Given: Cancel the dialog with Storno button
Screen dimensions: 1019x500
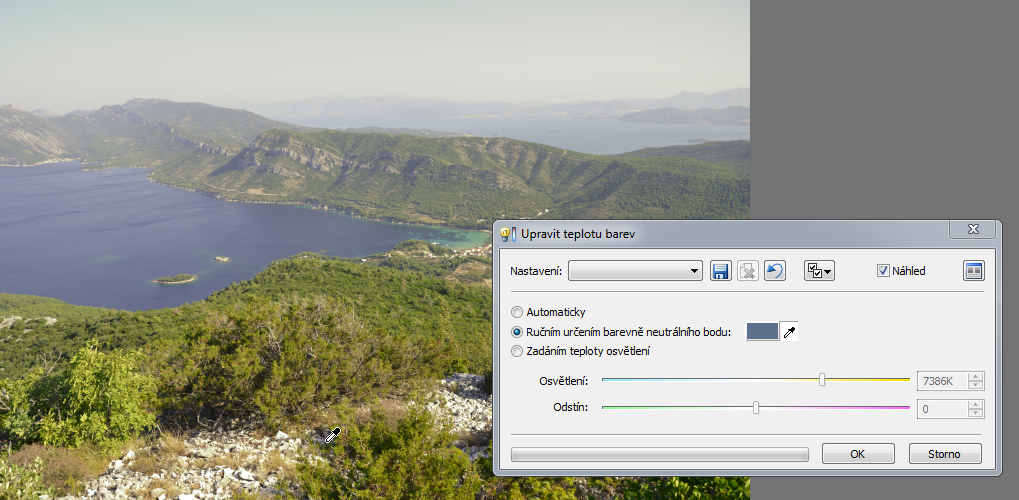Looking at the screenshot, I should (945, 454).
